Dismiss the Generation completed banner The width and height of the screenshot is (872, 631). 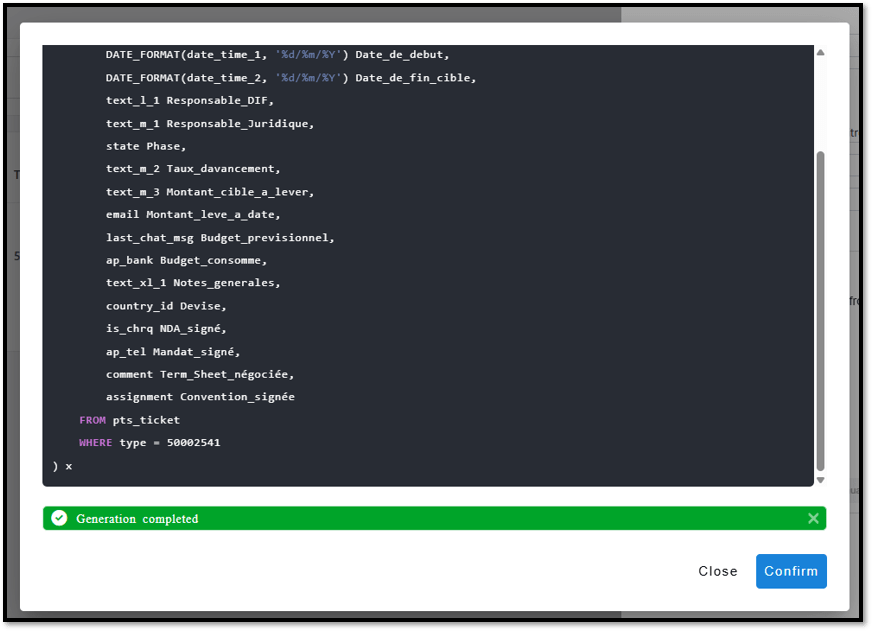click(813, 518)
